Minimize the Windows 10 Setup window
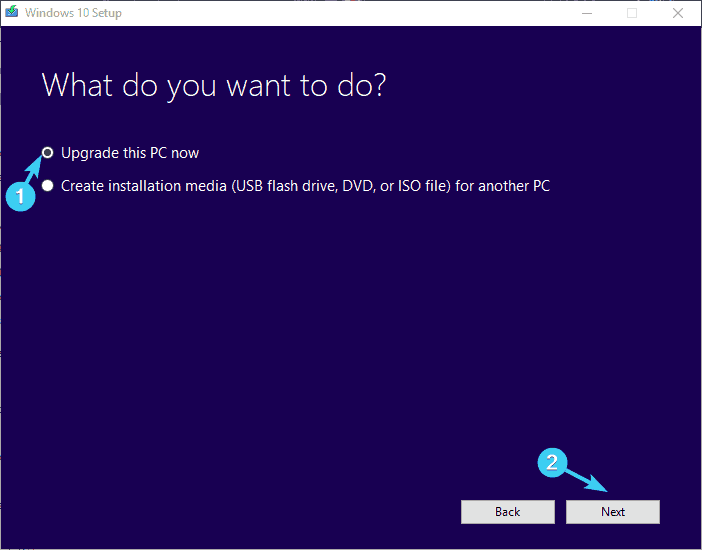The width and height of the screenshot is (702, 550). (x=587, y=13)
